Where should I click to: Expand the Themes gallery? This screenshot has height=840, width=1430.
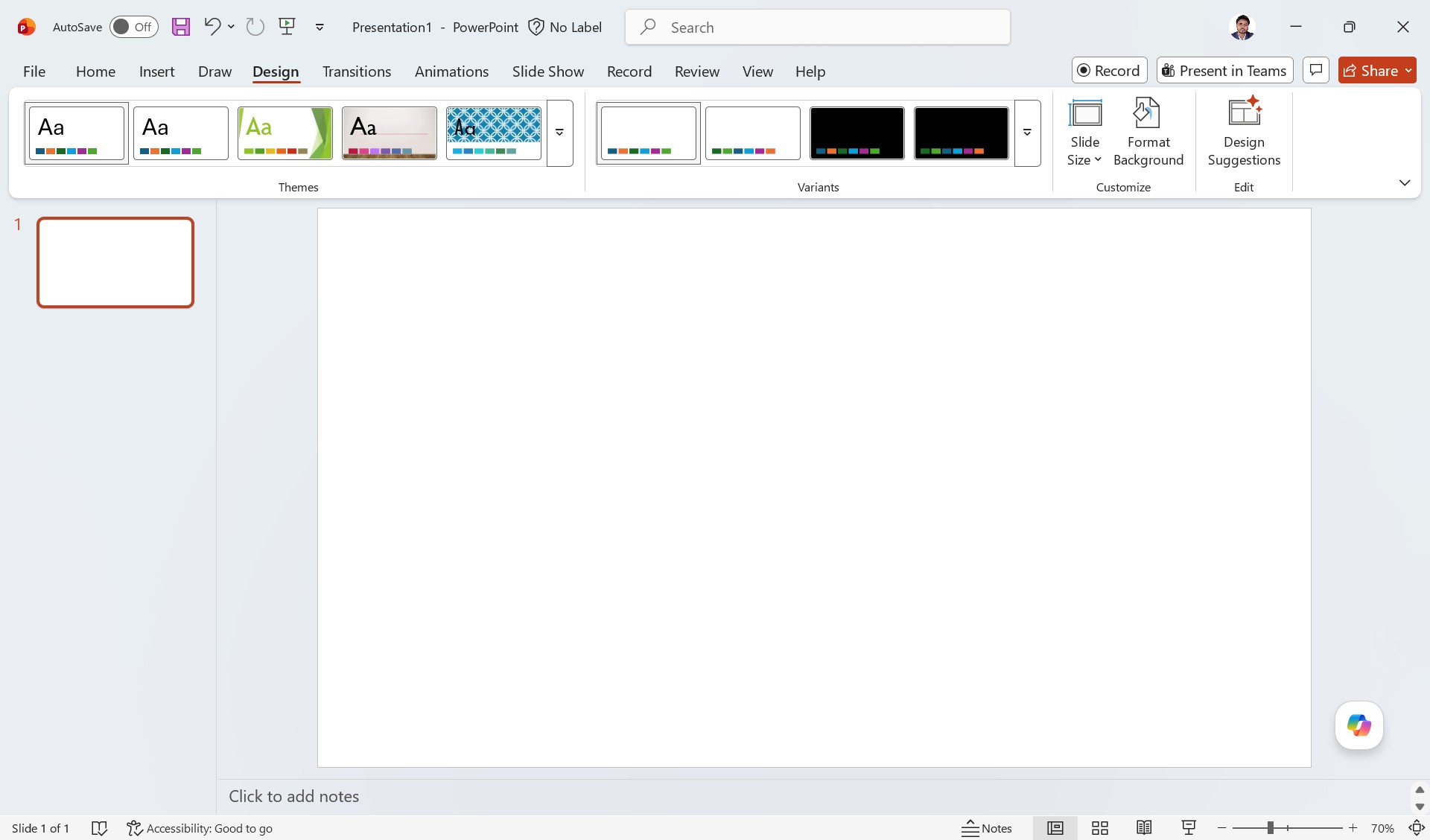tap(559, 133)
